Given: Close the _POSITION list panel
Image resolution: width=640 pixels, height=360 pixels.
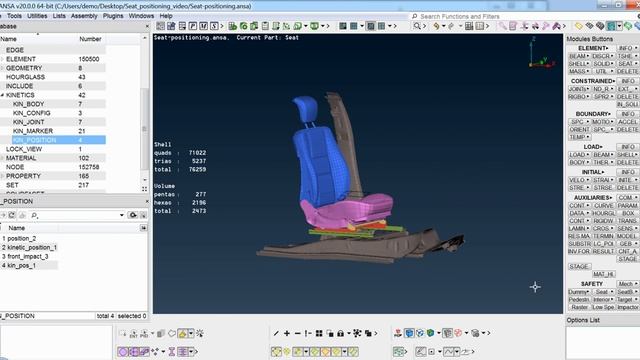Looking at the screenshot, I should point(147,201).
